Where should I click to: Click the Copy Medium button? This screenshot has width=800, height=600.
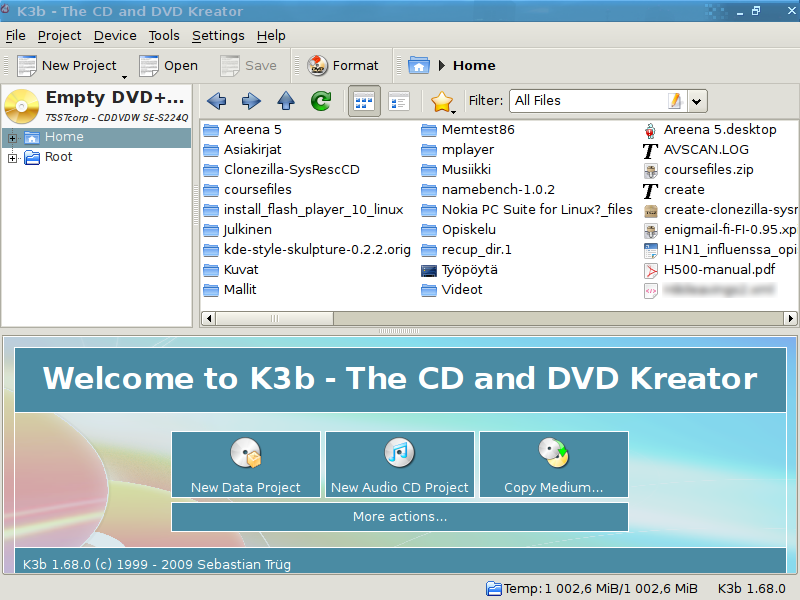554,464
